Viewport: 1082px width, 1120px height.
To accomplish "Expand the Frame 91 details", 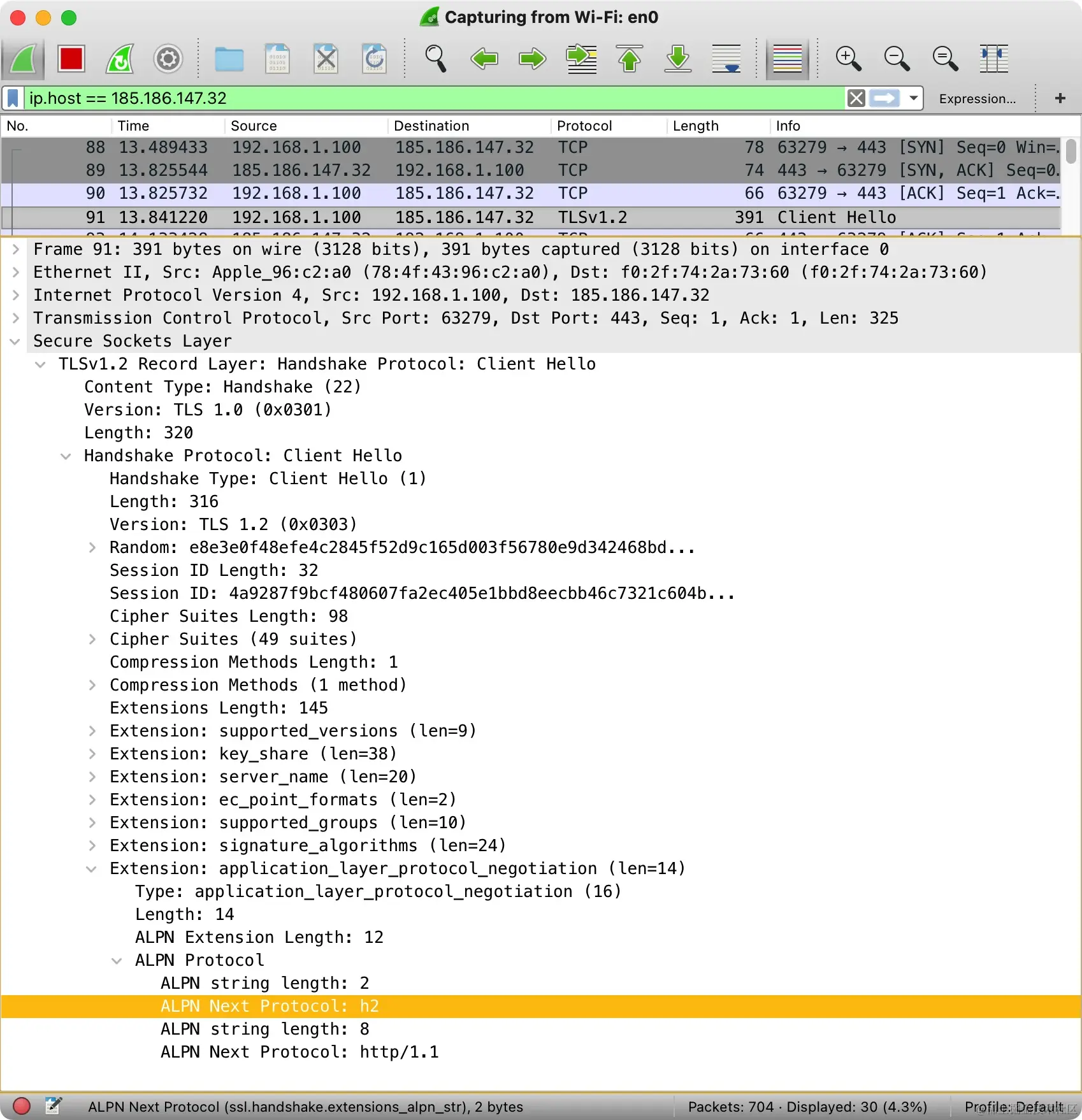I will click(x=16, y=249).
